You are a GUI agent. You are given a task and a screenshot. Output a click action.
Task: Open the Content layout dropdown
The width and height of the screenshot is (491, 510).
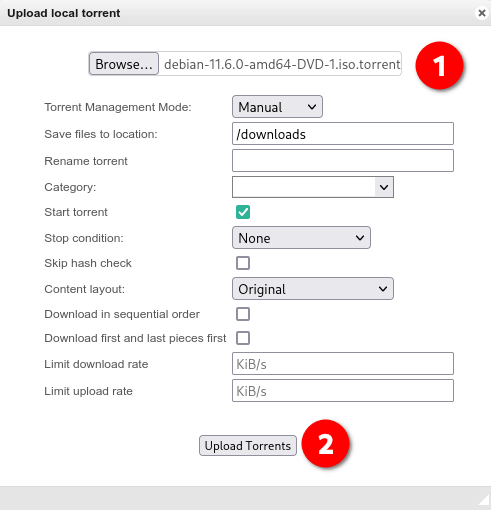(313, 289)
